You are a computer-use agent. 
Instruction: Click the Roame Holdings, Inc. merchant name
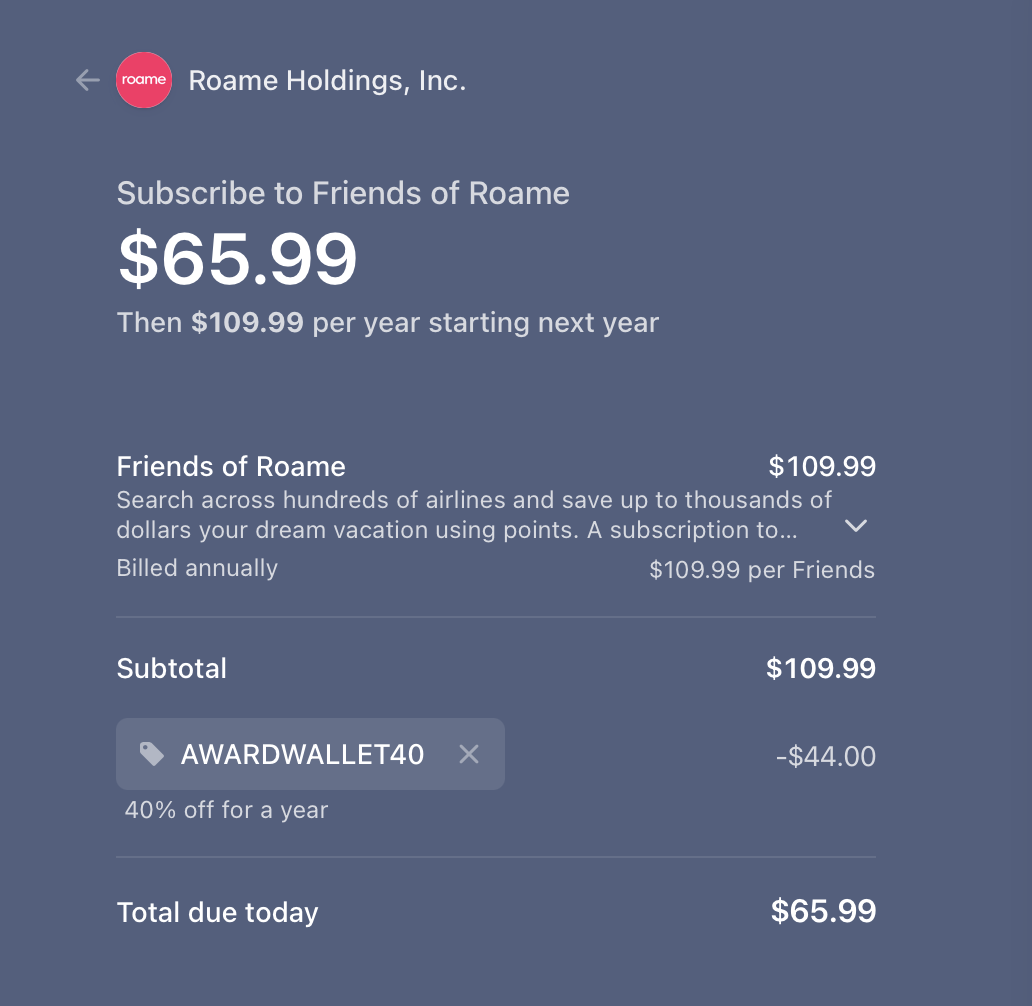pos(327,80)
